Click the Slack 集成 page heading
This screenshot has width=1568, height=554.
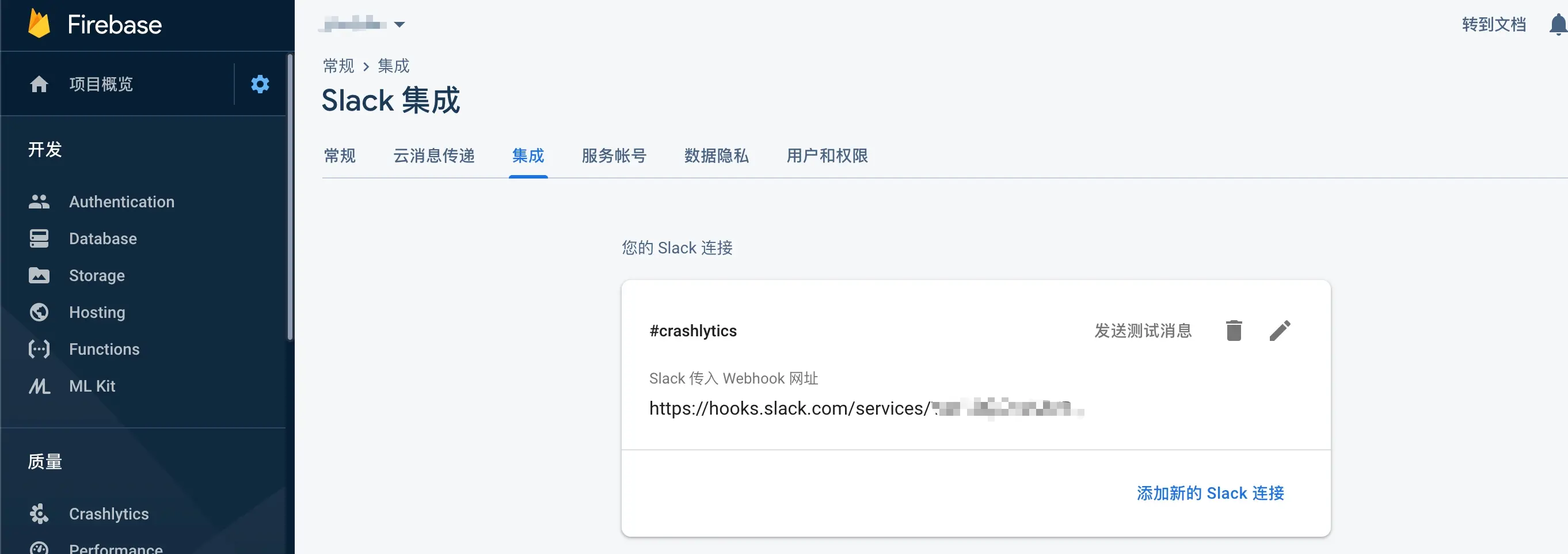pos(391,100)
